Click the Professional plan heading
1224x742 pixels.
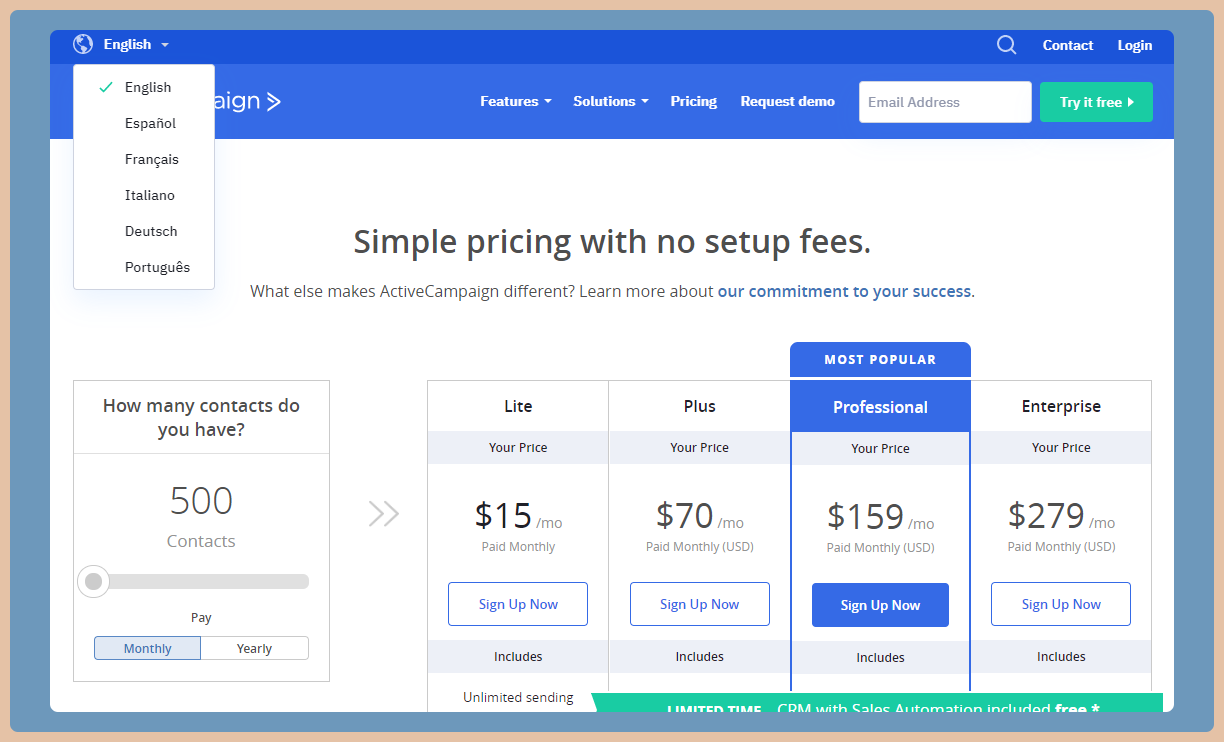pos(880,407)
